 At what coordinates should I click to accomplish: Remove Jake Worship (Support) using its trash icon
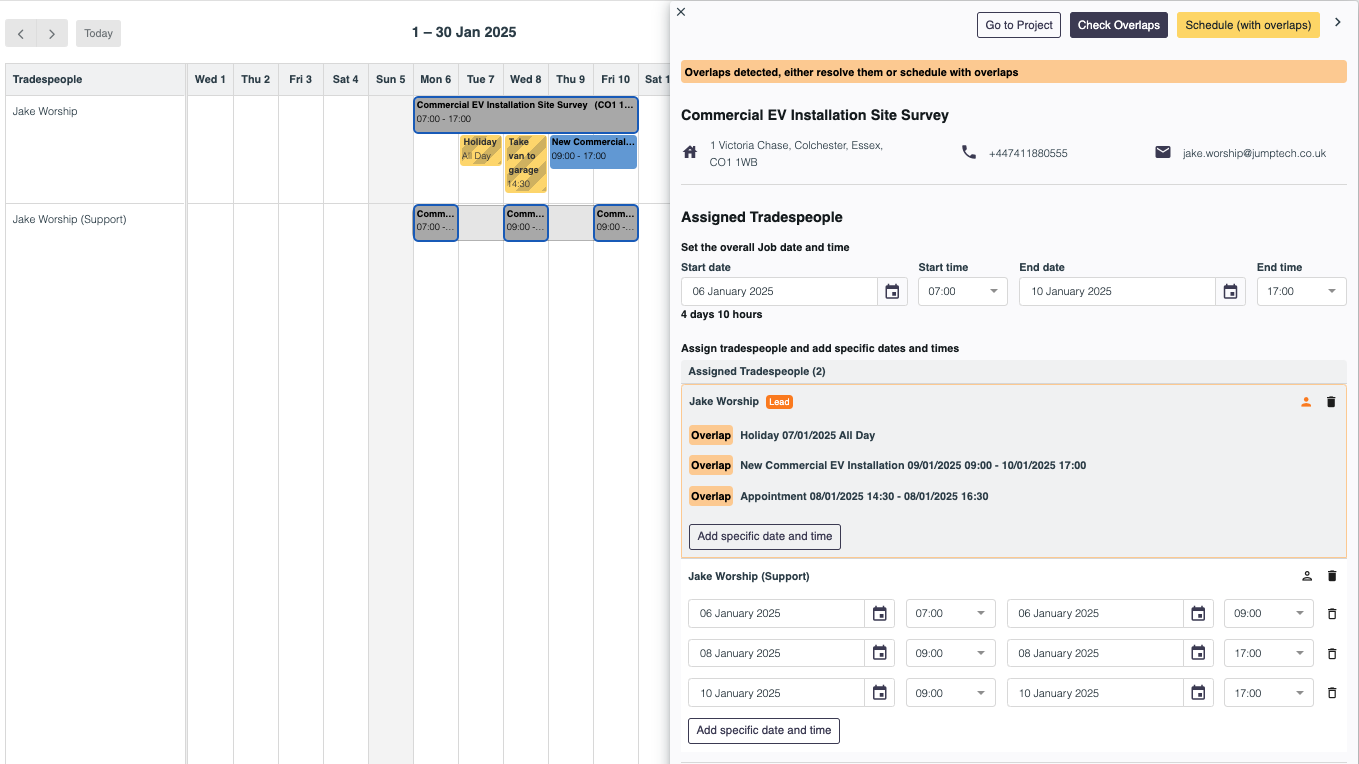(x=1331, y=575)
